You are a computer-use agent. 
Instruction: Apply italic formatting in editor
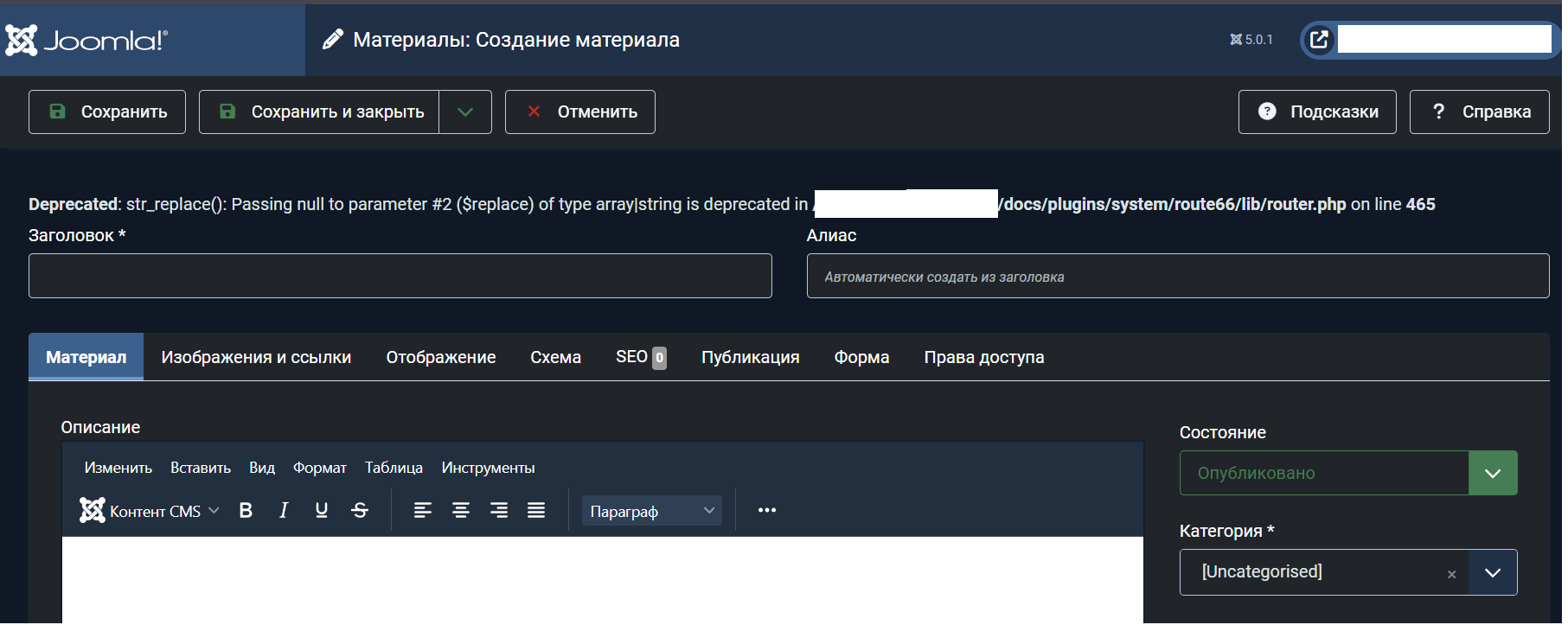(x=284, y=510)
